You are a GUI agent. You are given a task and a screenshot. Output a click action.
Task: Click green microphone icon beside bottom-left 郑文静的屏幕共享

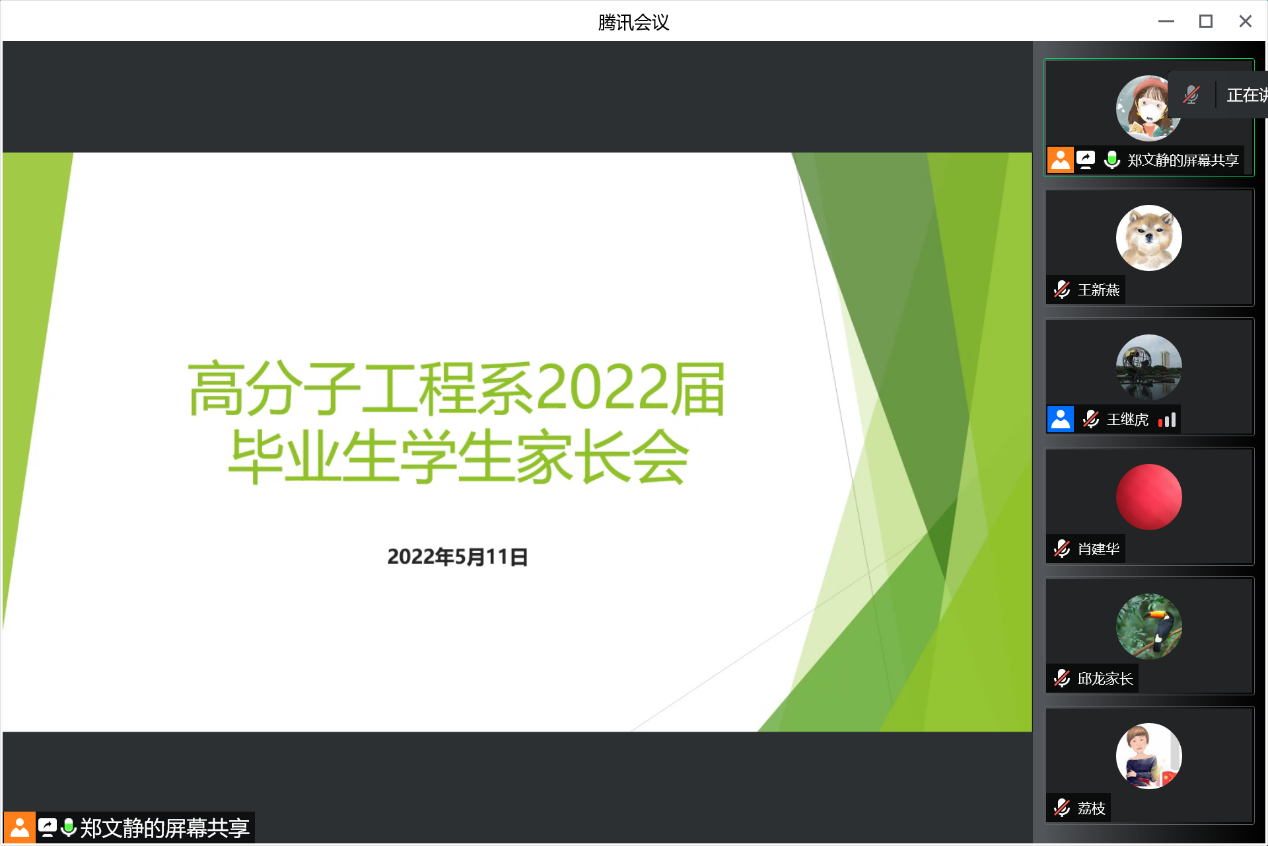coord(68,827)
